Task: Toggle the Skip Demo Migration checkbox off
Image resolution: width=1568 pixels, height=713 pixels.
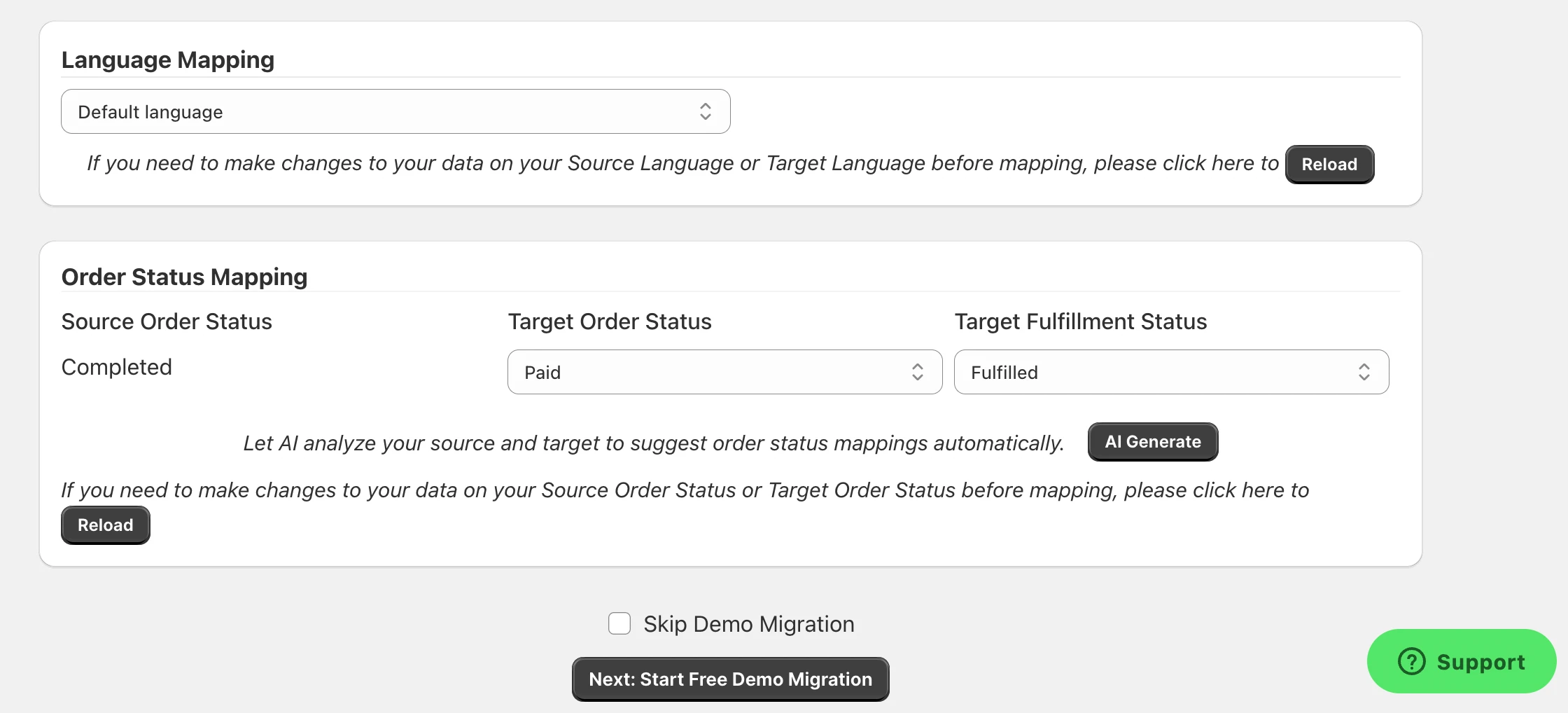Action: (x=619, y=623)
